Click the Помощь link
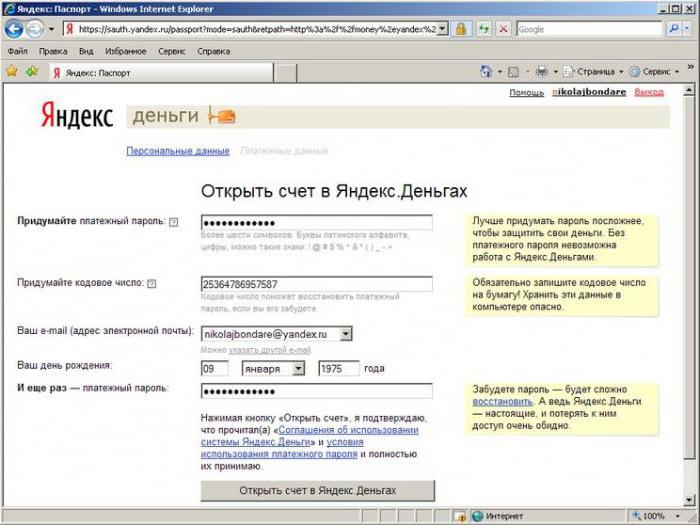The height and width of the screenshot is (525, 700). click(x=526, y=92)
